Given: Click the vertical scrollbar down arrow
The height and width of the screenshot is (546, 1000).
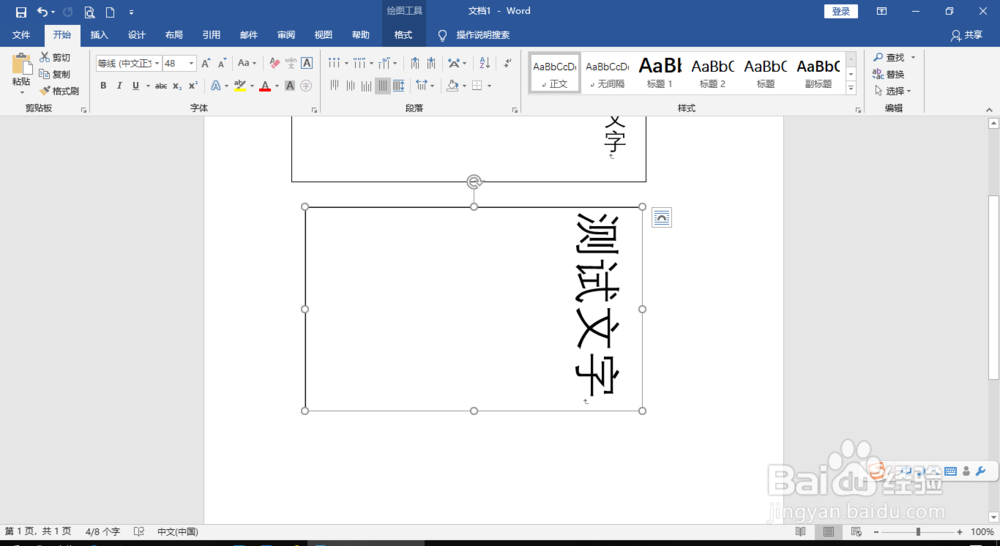Looking at the screenshot, I should [x=993, y=517].
